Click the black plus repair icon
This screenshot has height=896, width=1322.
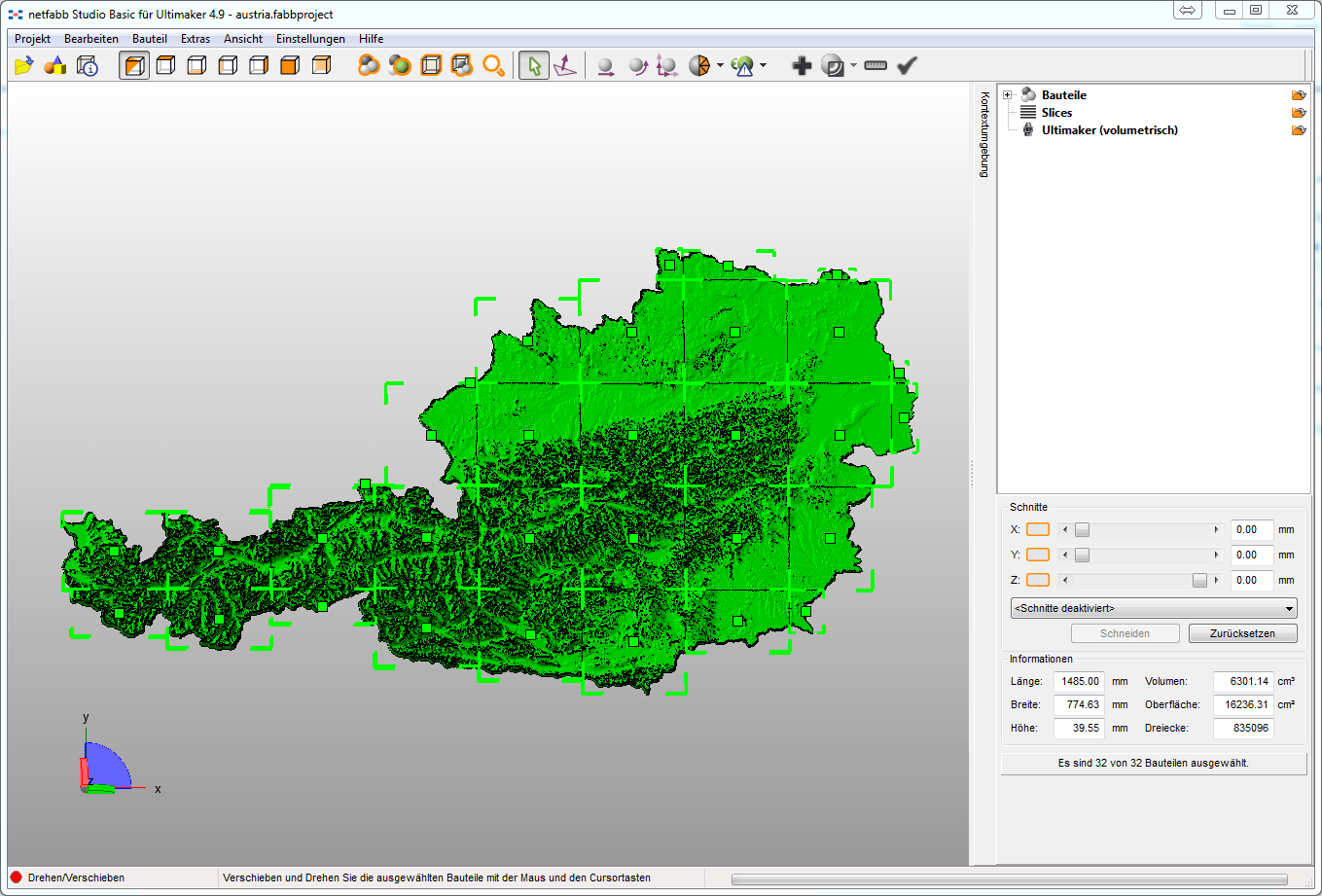click(x=801, y=66)
